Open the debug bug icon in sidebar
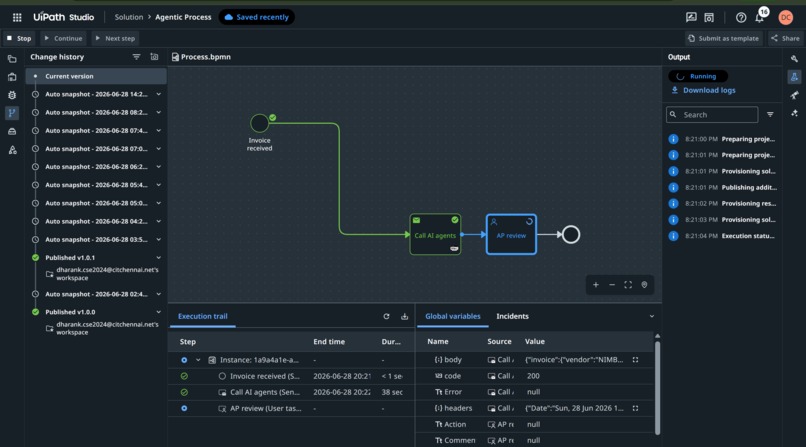The width and height of the screenshot is (806, 447). pos(12,95)
